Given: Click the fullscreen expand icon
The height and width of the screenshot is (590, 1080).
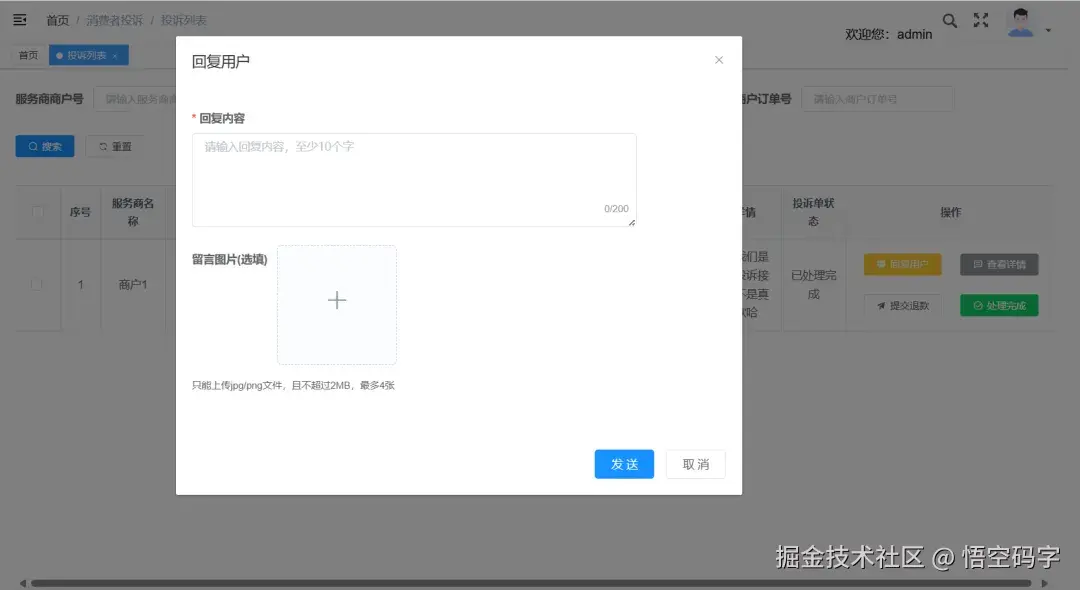Looking at the screenshot, I should click(x=981, y=20).
